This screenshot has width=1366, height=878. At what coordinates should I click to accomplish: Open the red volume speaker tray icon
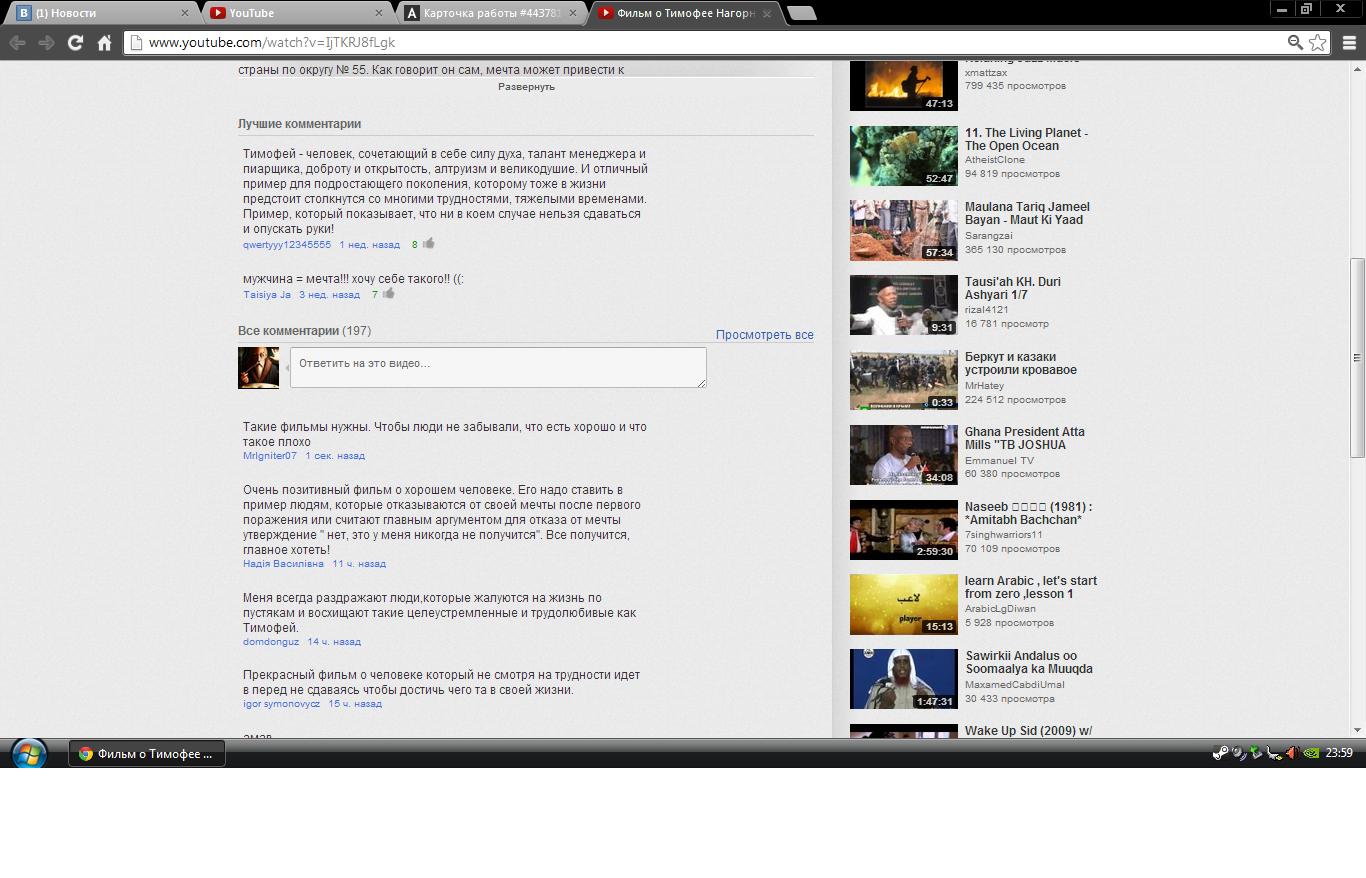[1292, 753]
